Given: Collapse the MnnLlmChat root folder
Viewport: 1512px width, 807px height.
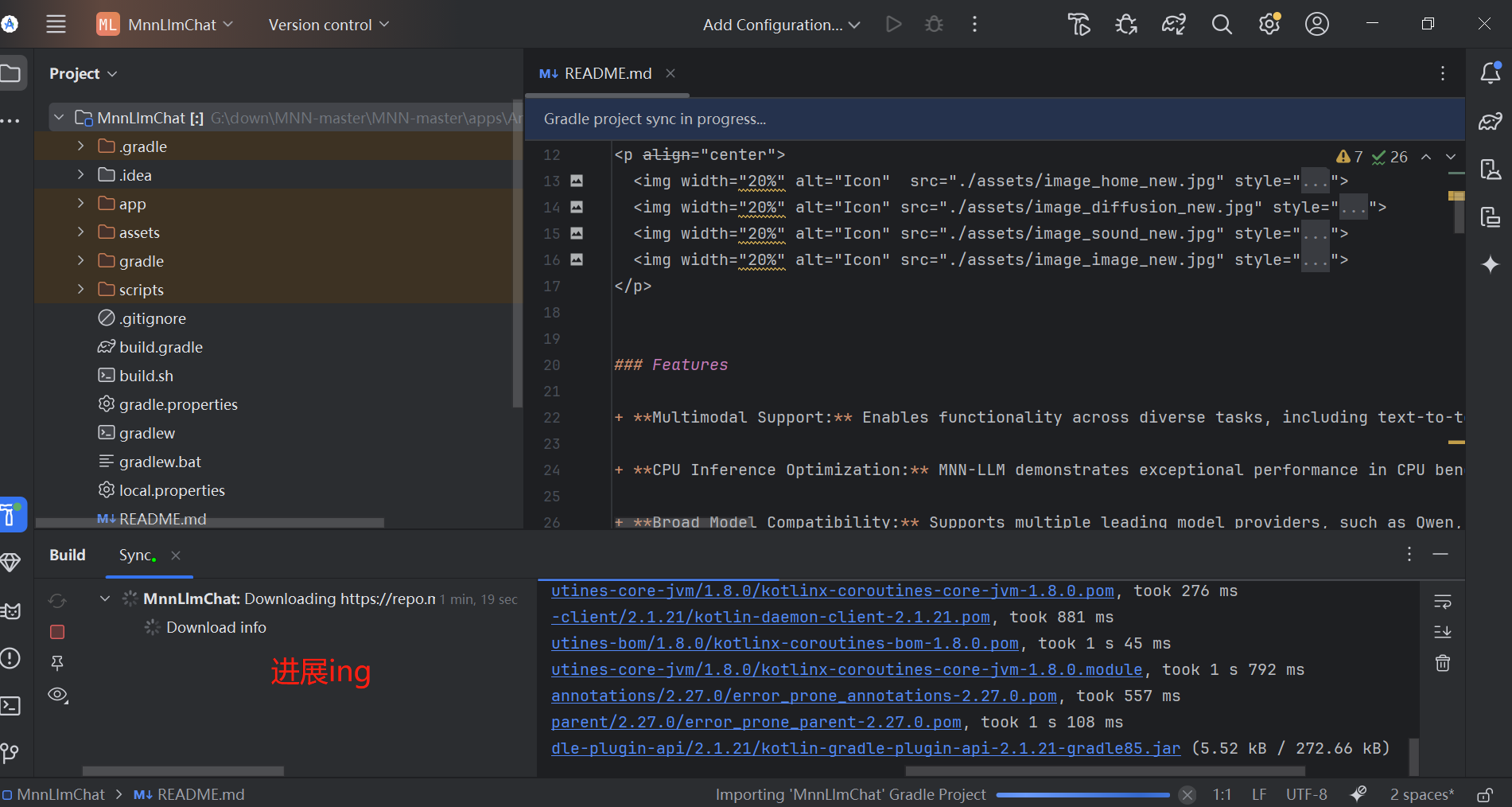Looking at the screenshot, I should tap(59, 118).
